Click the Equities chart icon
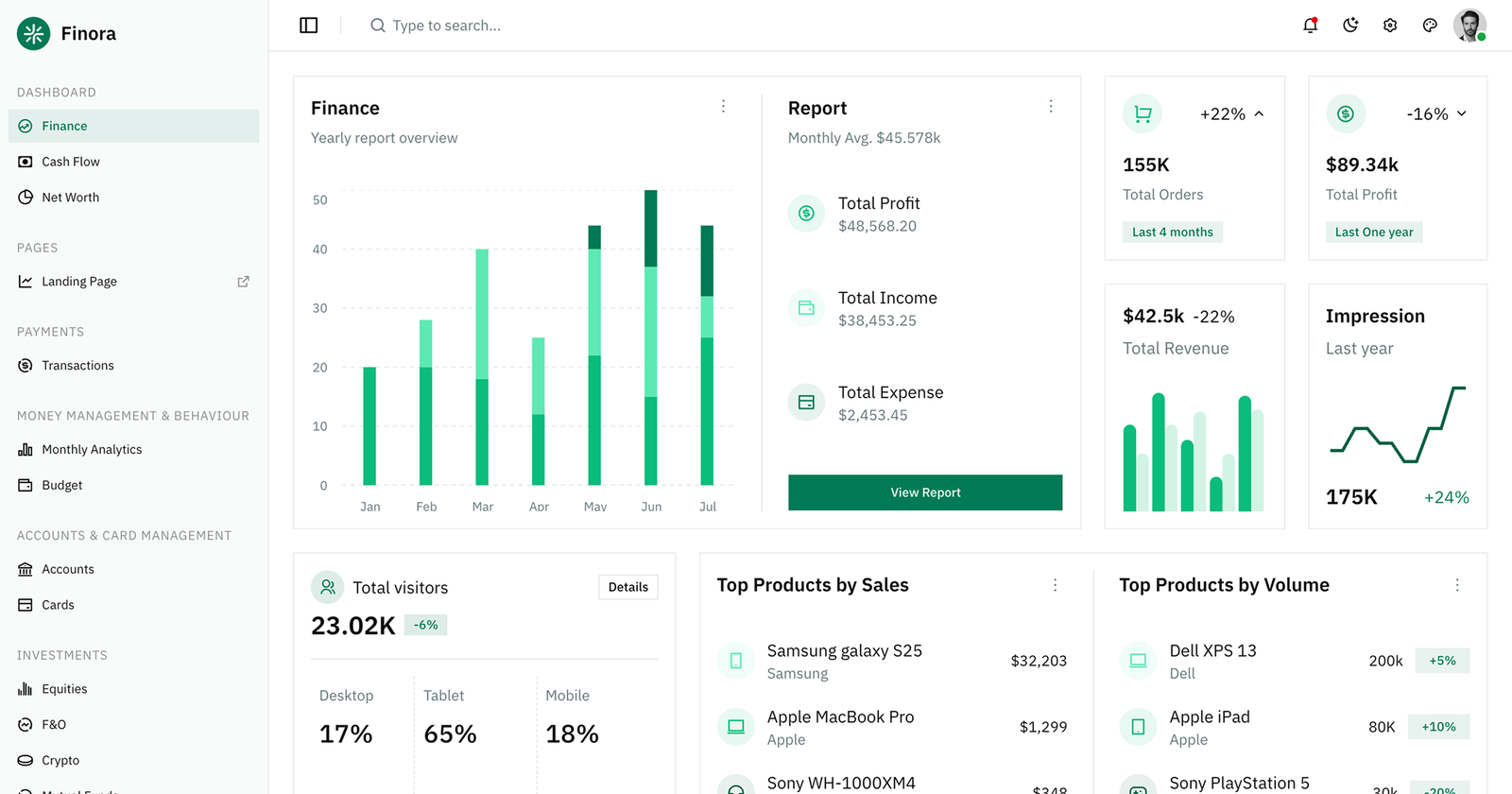Viewport: 1512px width, 794px height. pyautogui.click(x=26, y=689)
